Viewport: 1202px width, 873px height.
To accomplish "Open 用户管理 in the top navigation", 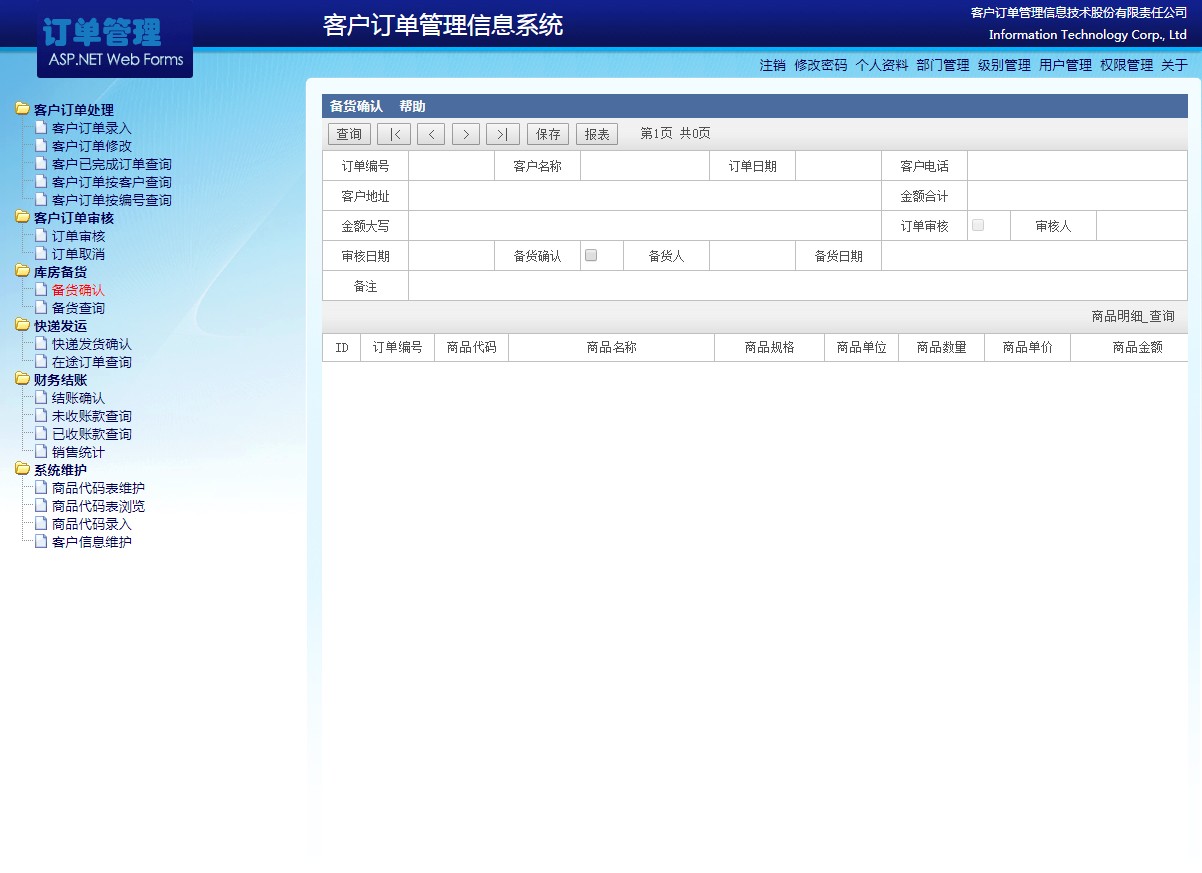I will pyautogui.click(x=1065, y=65).
